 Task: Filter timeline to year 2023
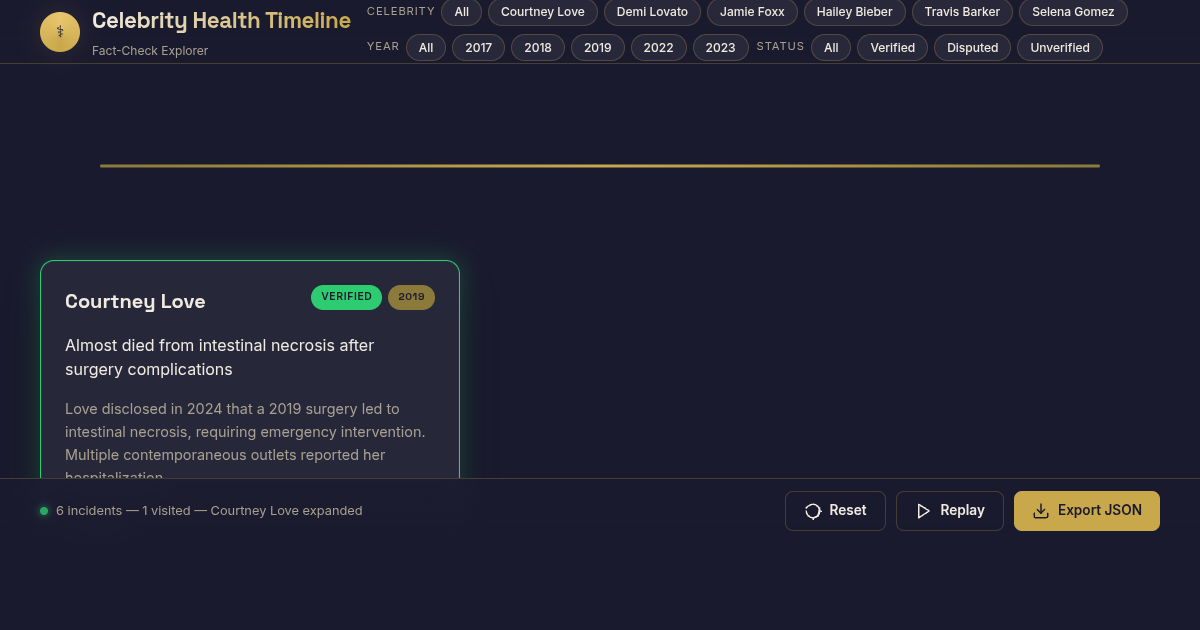pos(720,47)
